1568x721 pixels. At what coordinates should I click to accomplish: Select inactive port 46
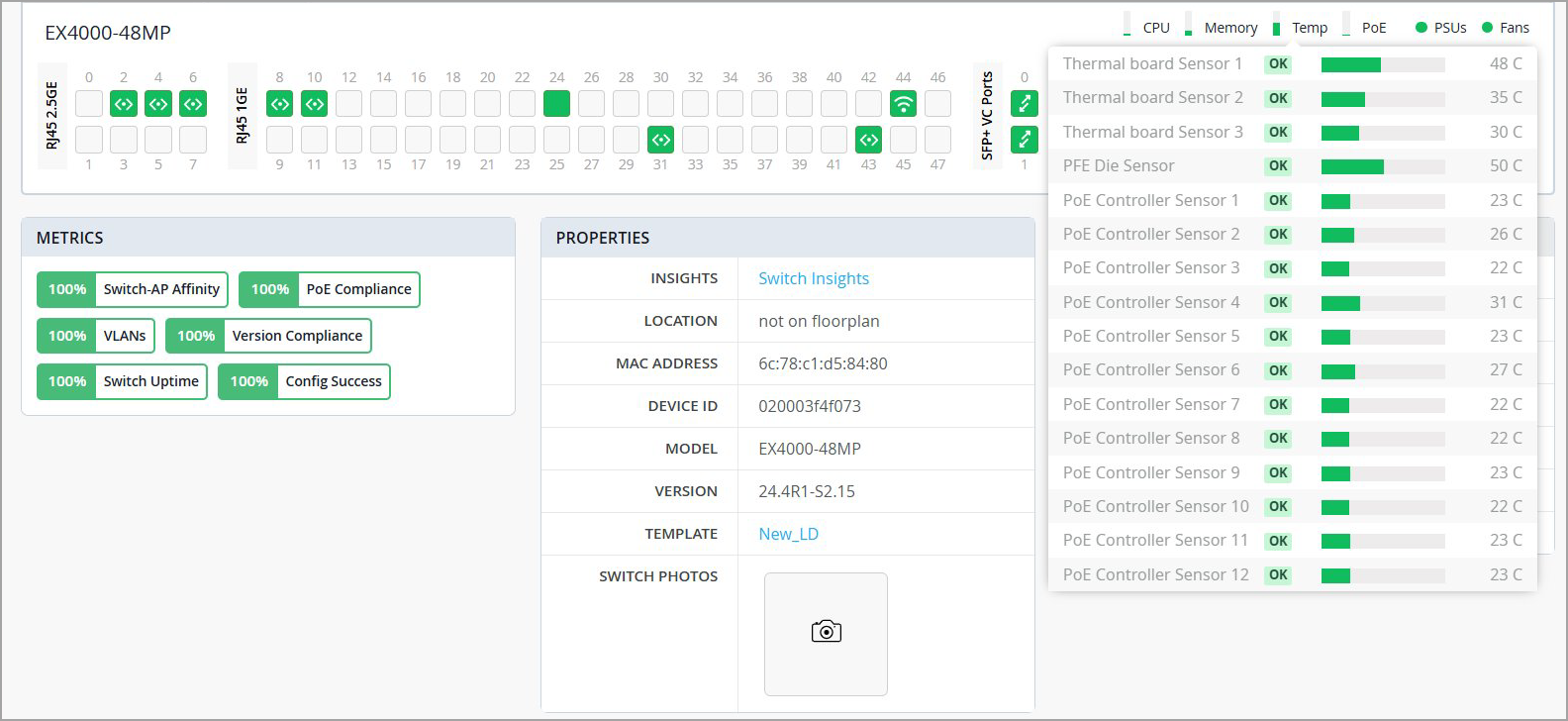click(x=938, y=103)
